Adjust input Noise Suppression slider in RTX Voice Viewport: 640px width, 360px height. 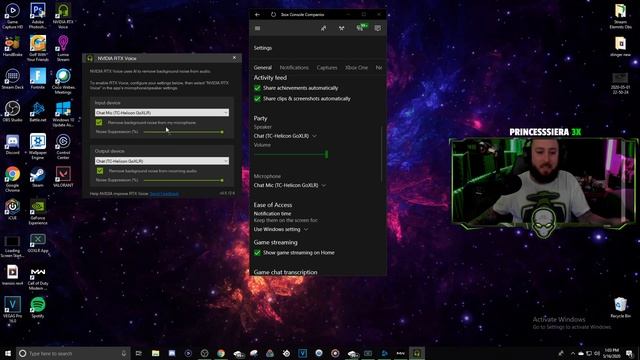pos(183,132)
